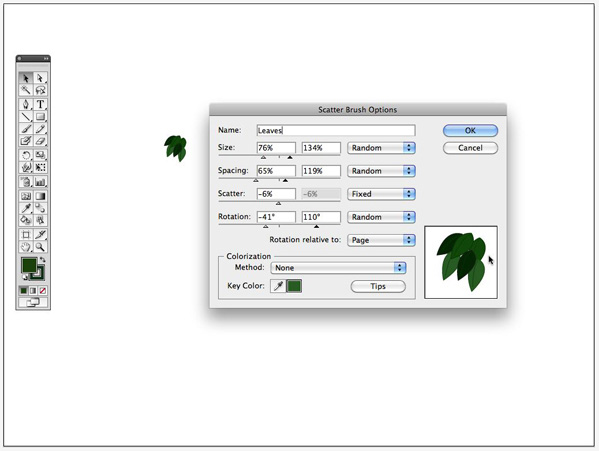
Task: Select the Paintbrush tool
Action: click(x=26, y=129)
